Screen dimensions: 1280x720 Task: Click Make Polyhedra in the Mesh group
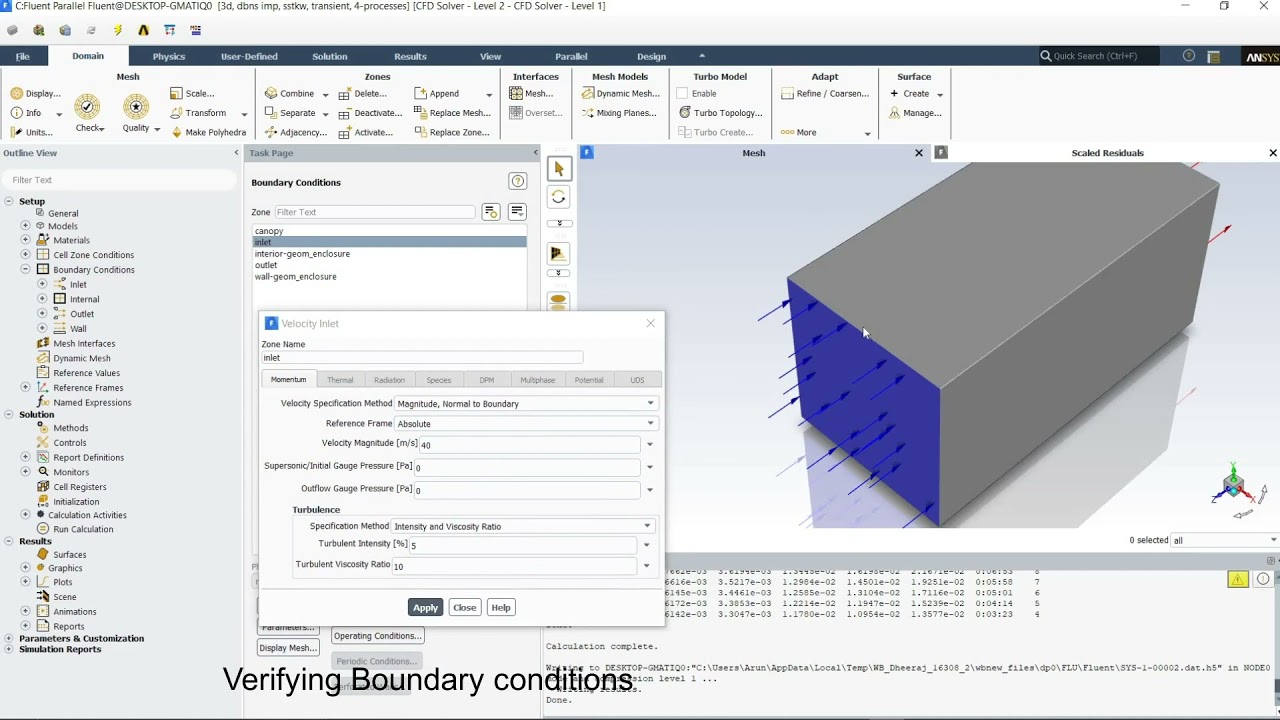(208, 132)
